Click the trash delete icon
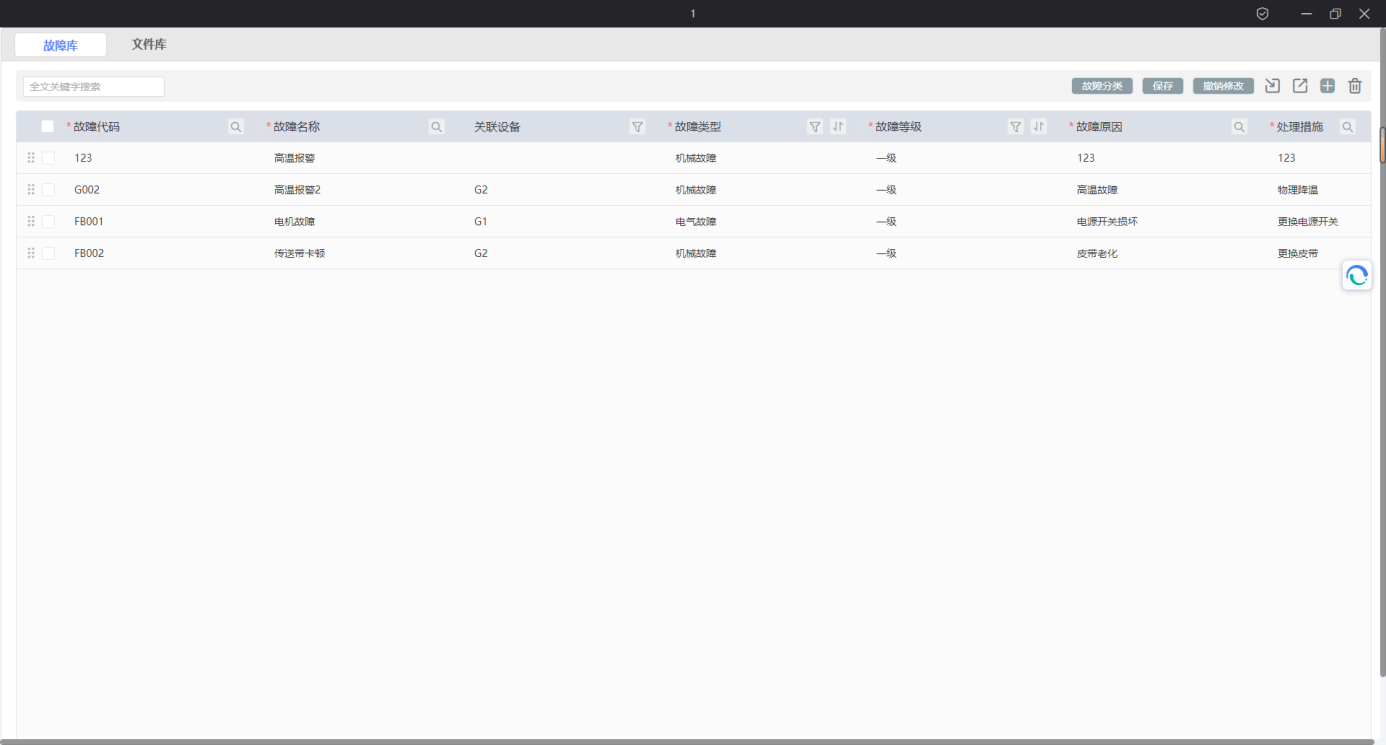The width and height of the screenshot is (1386, 745). (1355, 86)
